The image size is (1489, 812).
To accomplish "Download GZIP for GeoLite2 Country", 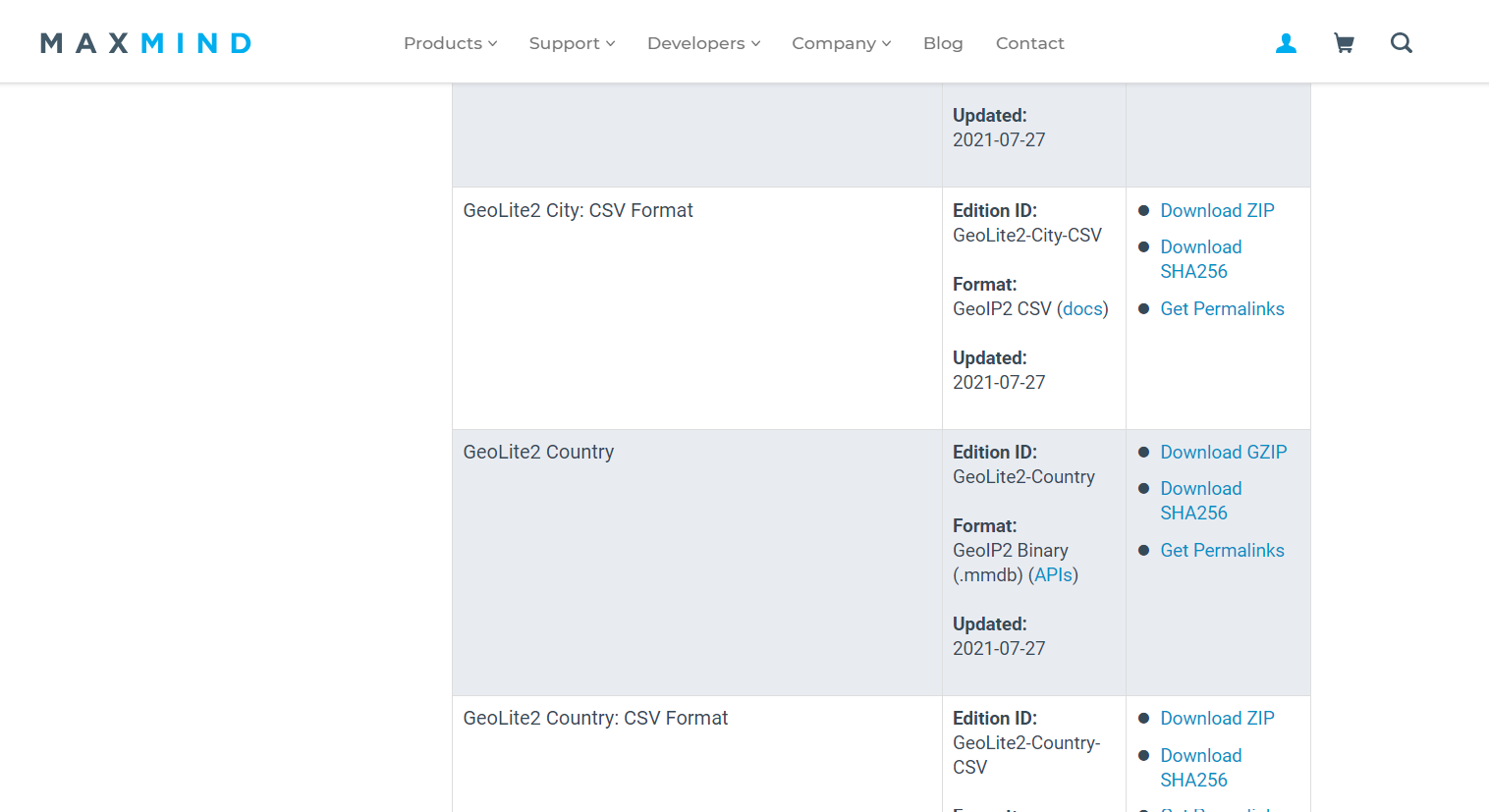I will pos(1224,452).
